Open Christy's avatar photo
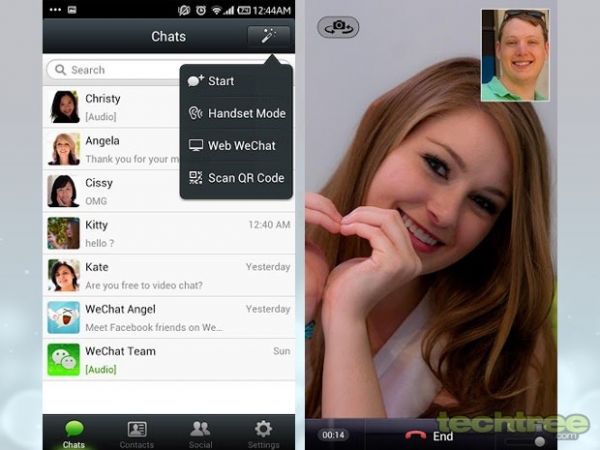Screen dimensions: 600x450 (x=64, y=107)
